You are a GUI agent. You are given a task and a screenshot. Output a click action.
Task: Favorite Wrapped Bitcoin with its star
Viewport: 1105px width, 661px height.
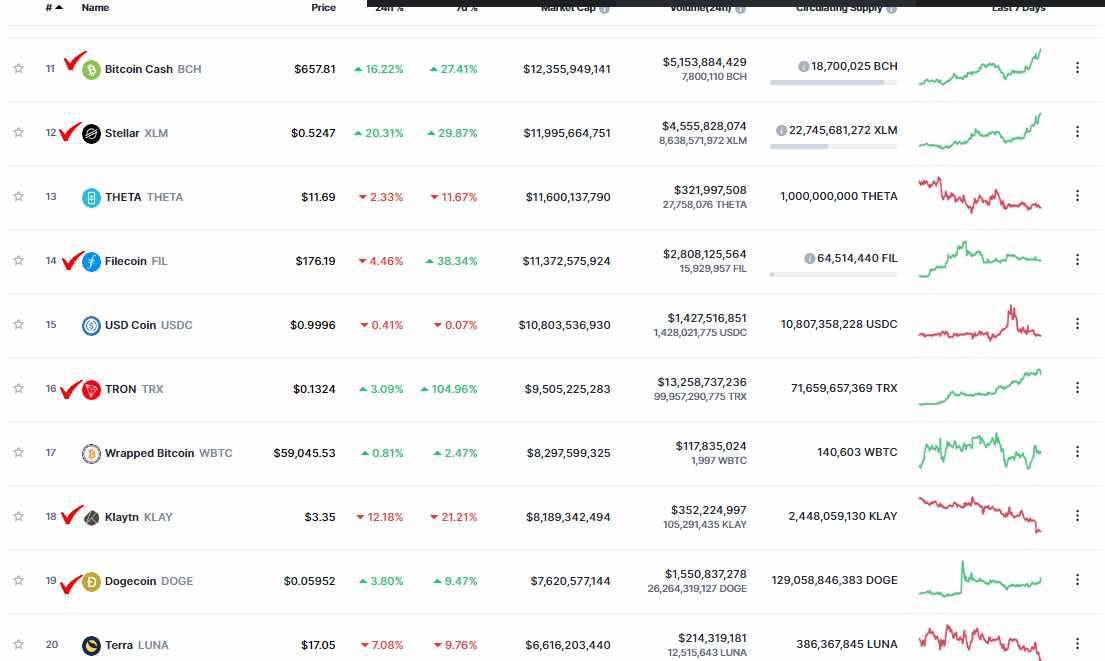point(19,452)
